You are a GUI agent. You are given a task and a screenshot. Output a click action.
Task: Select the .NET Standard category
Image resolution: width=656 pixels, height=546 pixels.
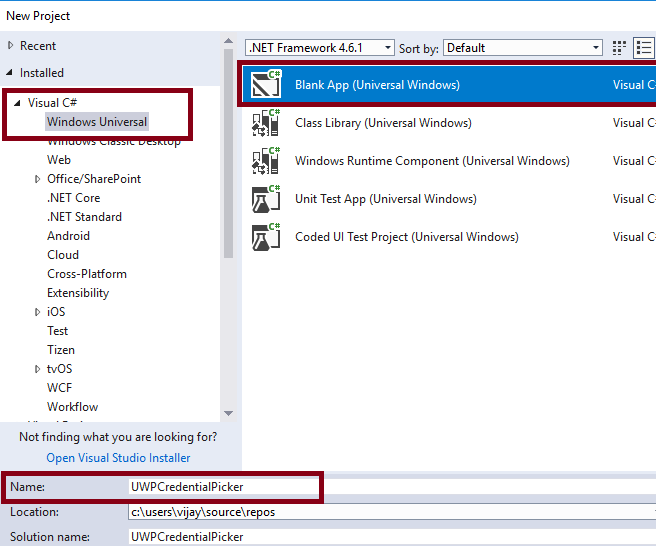click(x=84, y=217)
